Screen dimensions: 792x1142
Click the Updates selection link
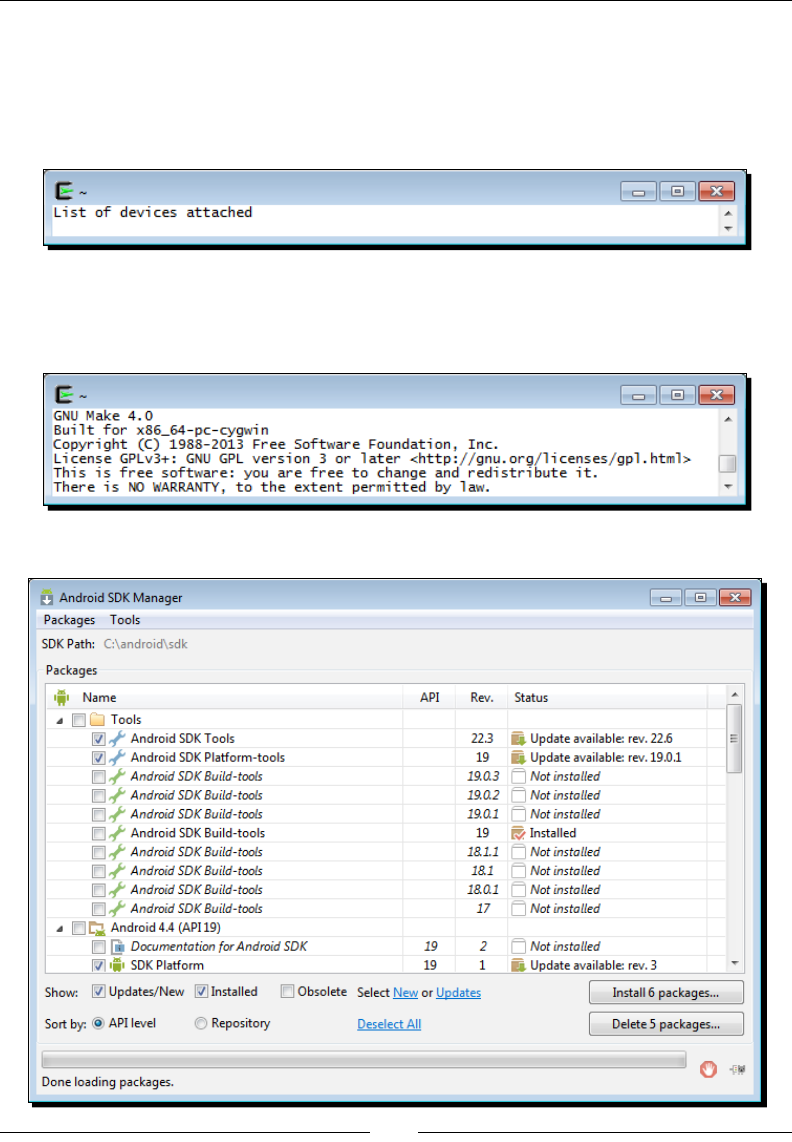(458, 993)
